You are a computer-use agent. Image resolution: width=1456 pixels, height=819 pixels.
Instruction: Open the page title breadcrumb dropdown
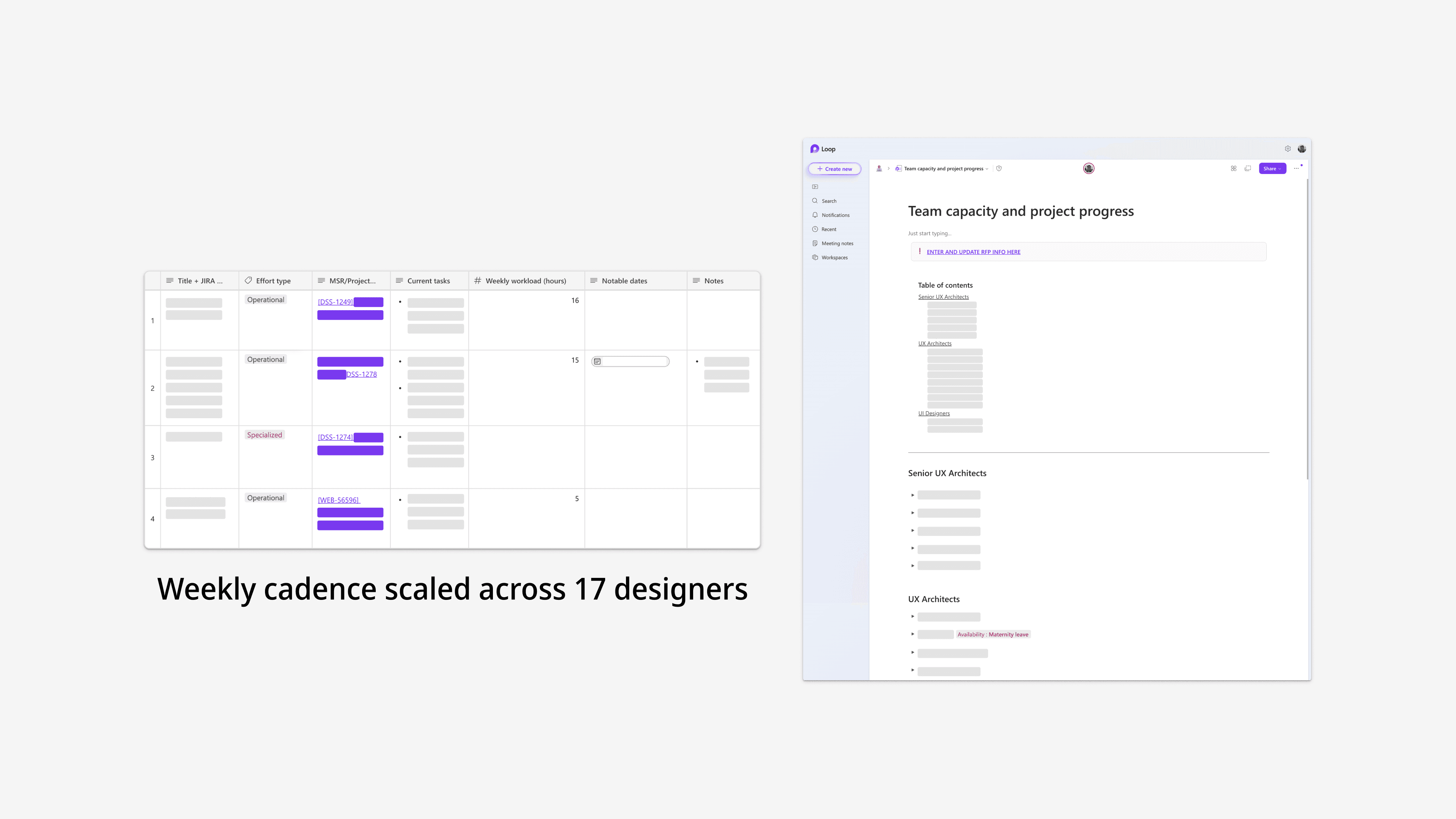coord(987,168)
